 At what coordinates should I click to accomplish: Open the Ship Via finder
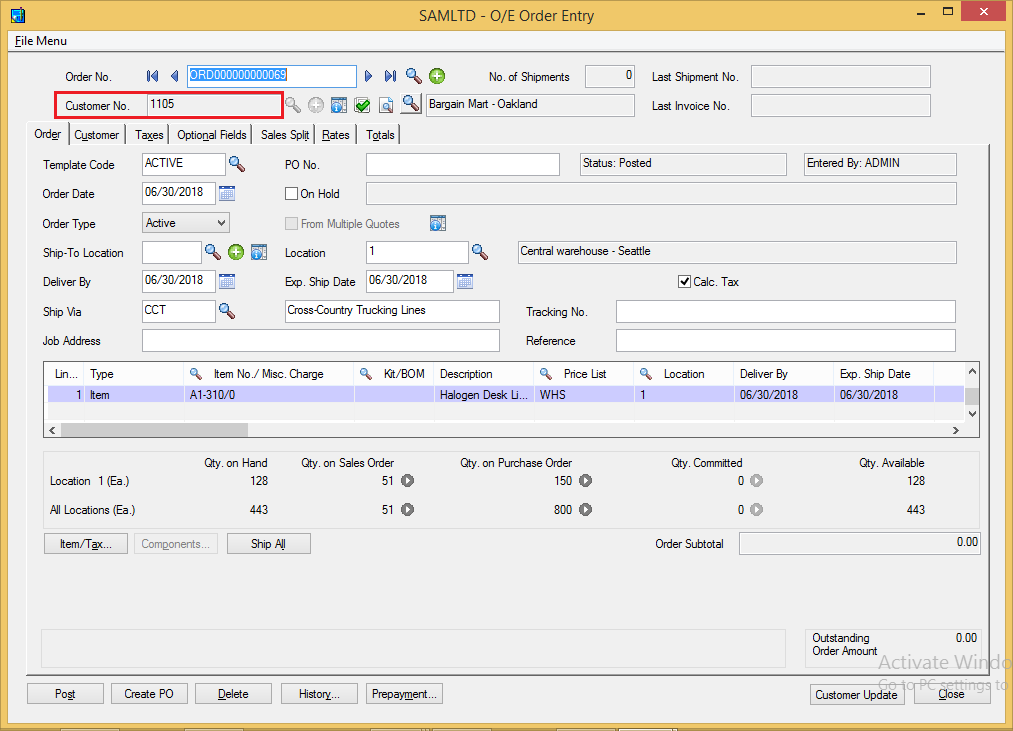coord(227,312)
